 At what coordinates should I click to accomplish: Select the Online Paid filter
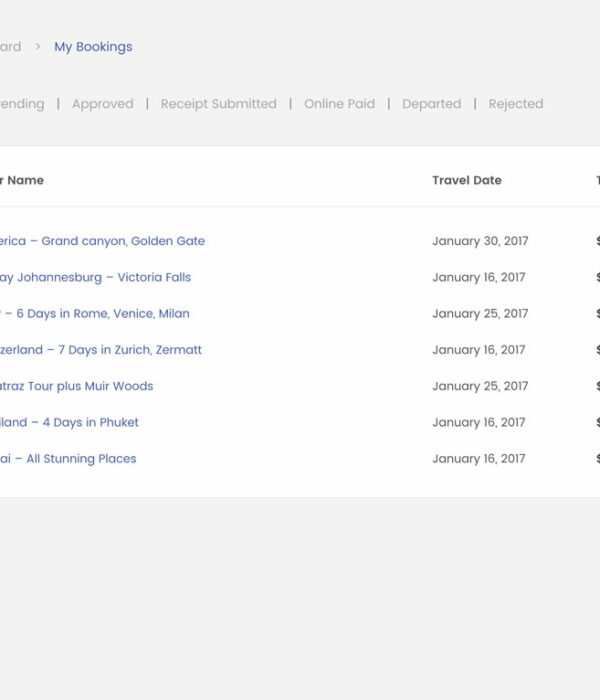[339, 104]
